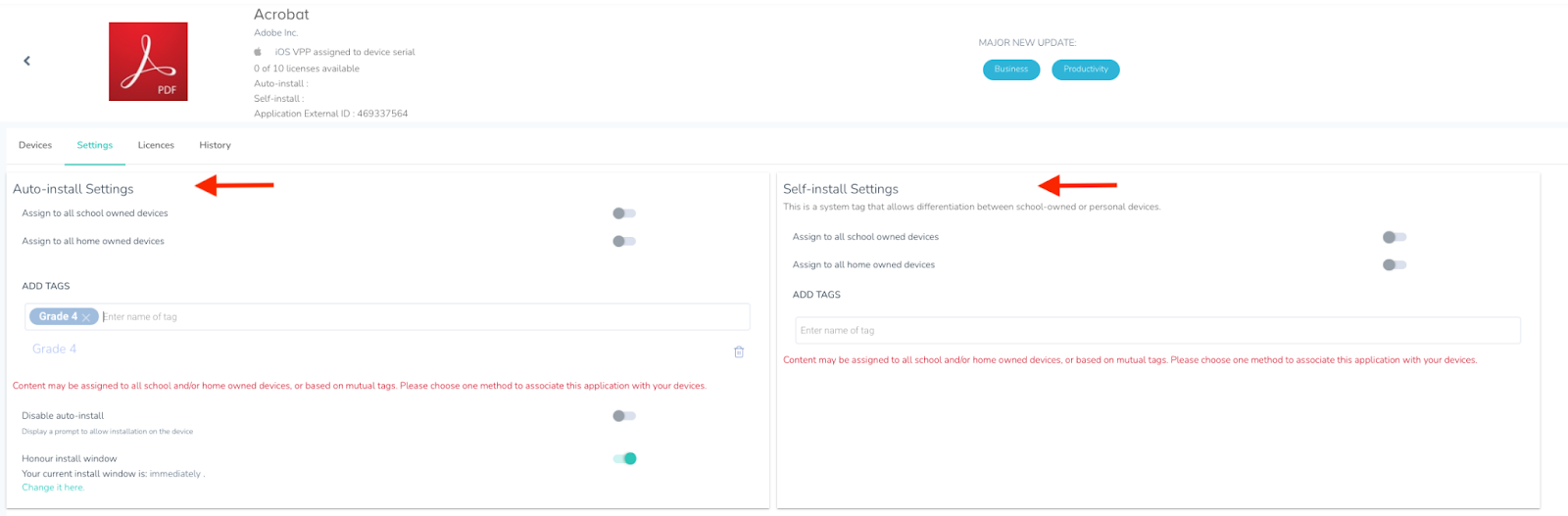Turn off Honour install window toggle
1568x516 pixels.
625,458
